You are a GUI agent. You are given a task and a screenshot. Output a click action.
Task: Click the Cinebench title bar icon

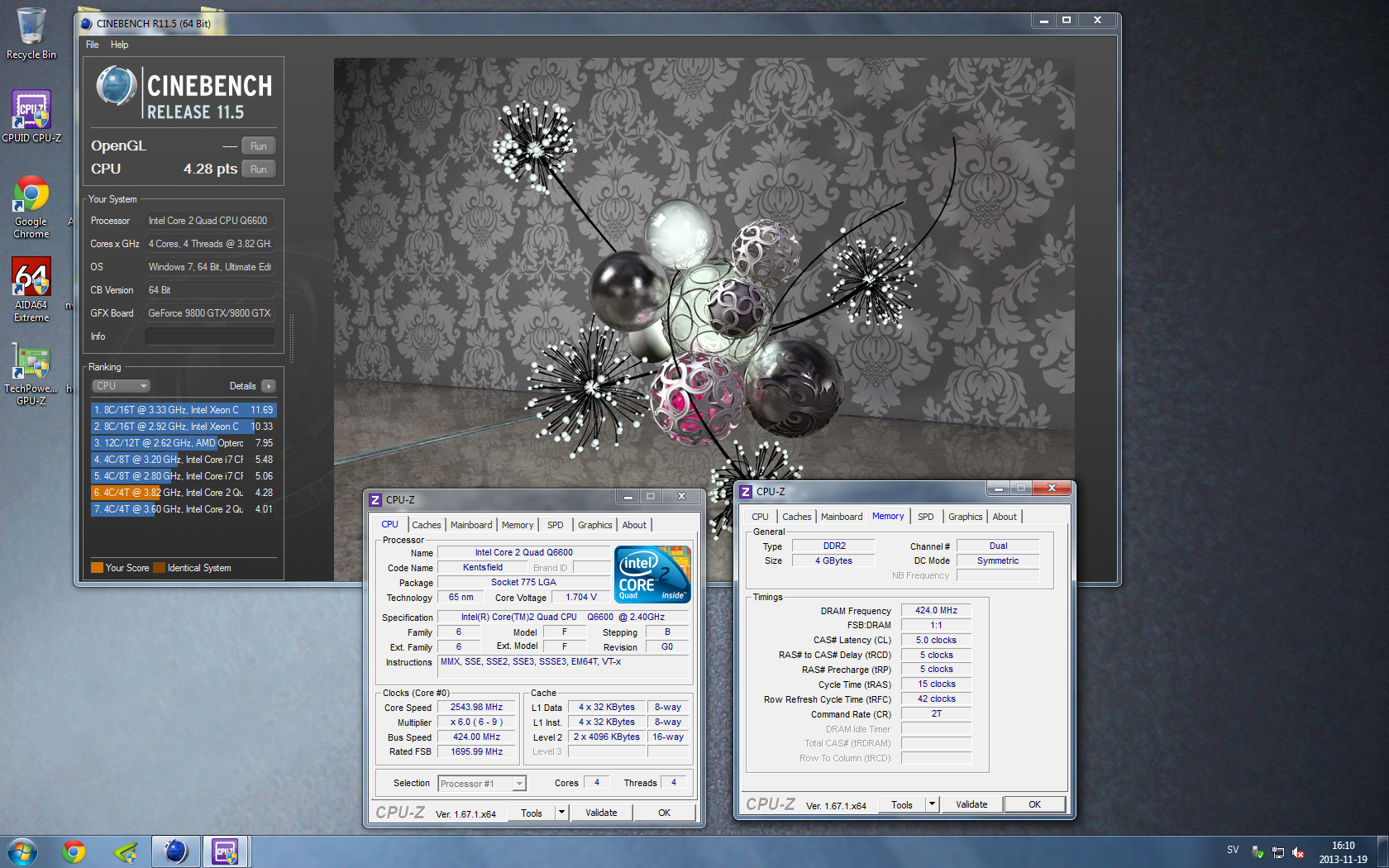pos(86,23)
